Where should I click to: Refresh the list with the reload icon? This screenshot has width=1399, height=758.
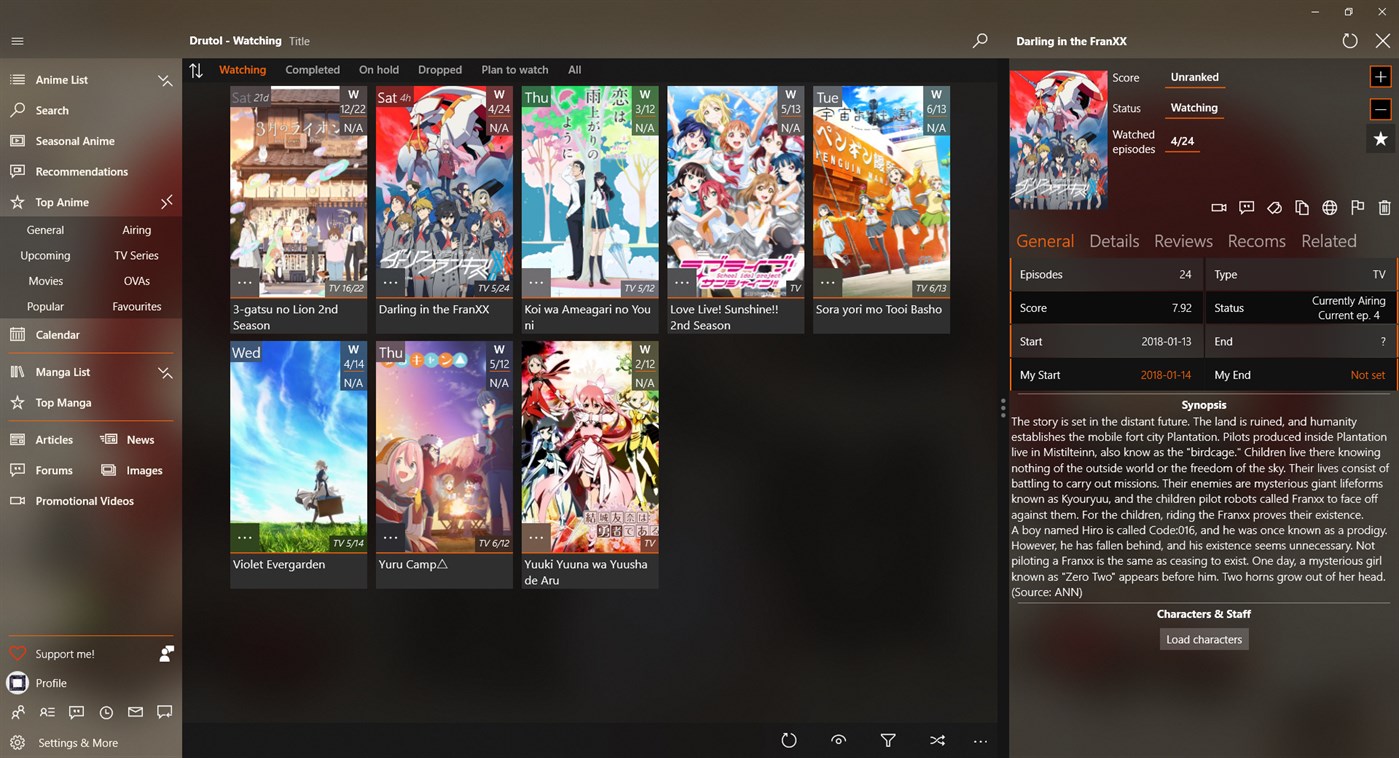point(789,740)
